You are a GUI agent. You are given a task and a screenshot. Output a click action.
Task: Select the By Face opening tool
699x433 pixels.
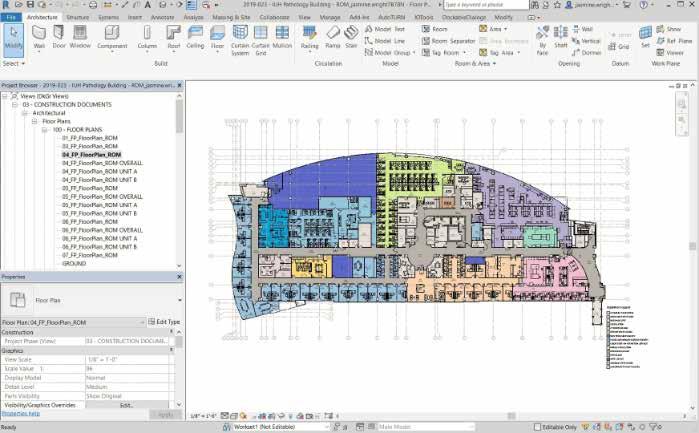tap(542, 40)
